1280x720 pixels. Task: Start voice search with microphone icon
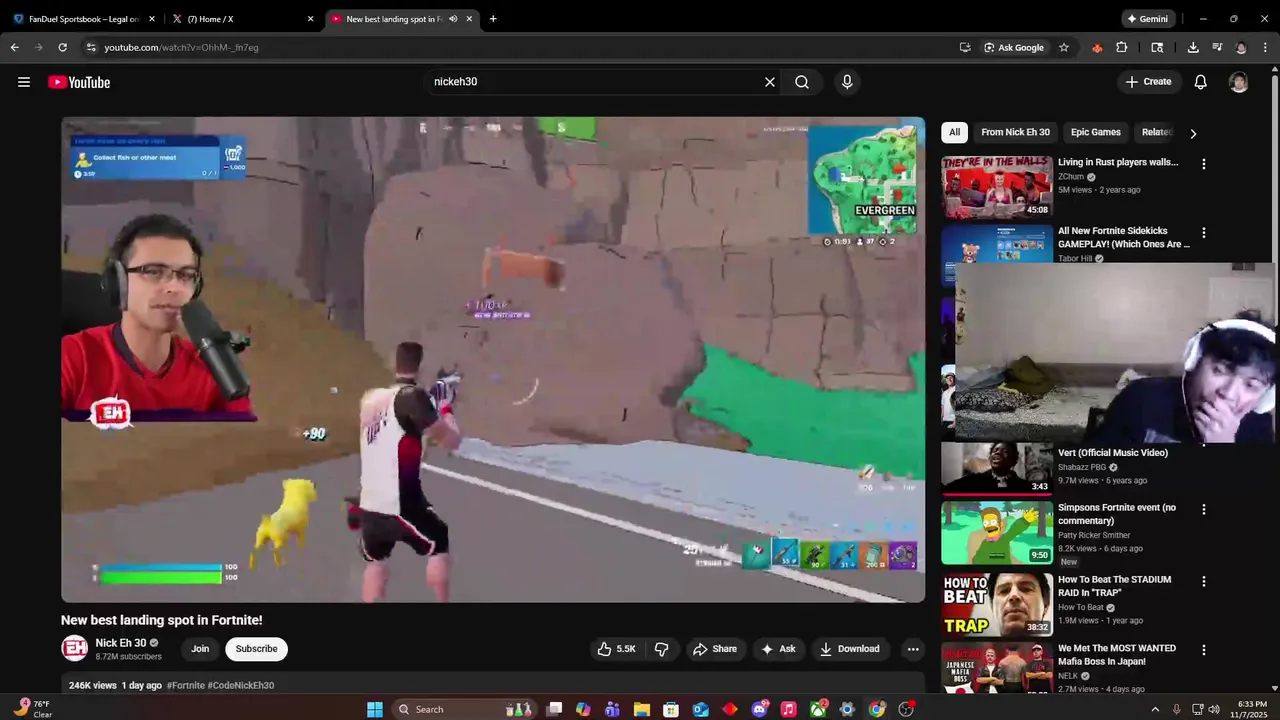pyautogui.click(x=847, y=82)
